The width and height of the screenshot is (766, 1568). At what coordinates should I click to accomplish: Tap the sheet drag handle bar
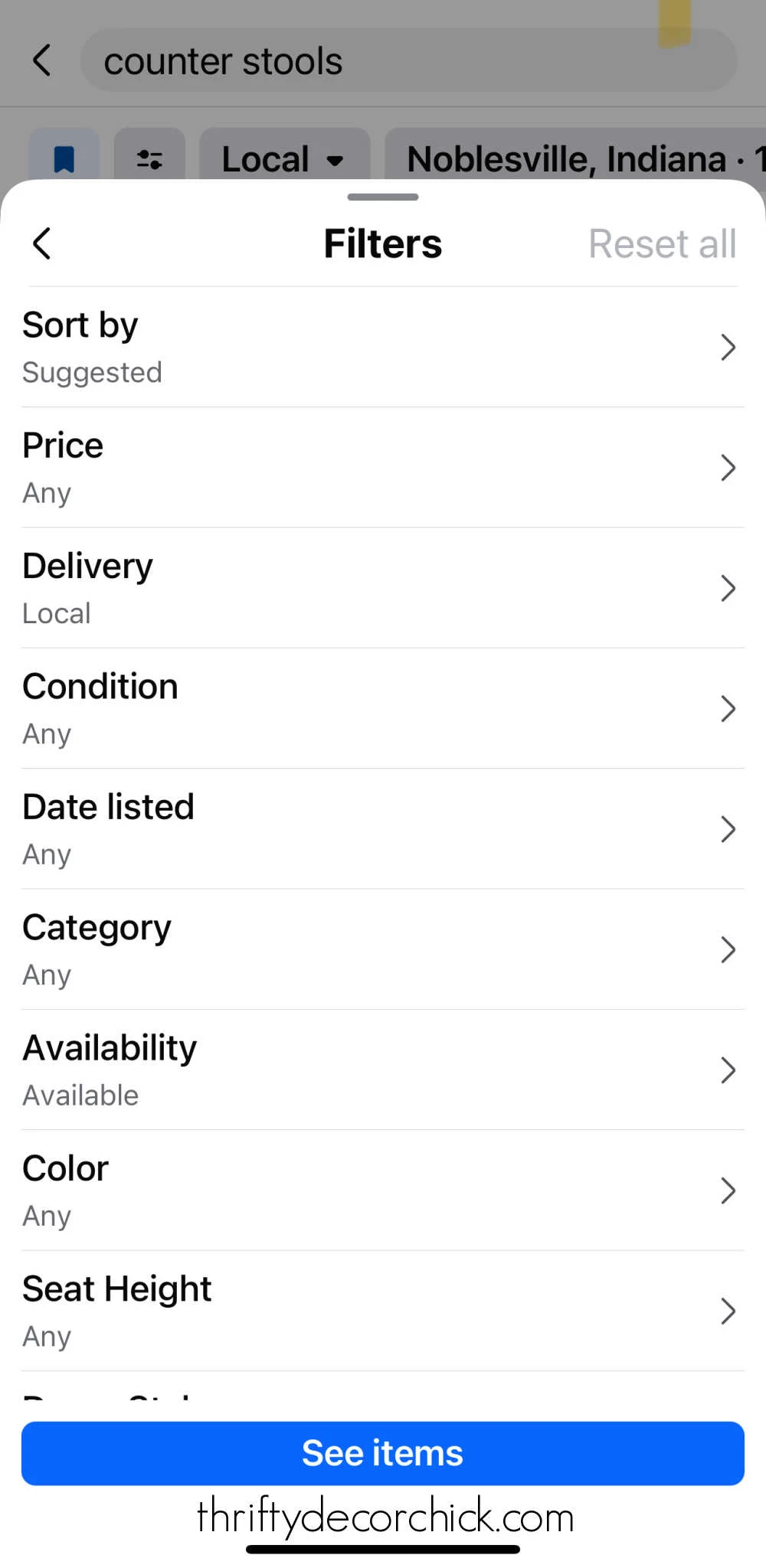pyautogui.click(x=383, y=197)
